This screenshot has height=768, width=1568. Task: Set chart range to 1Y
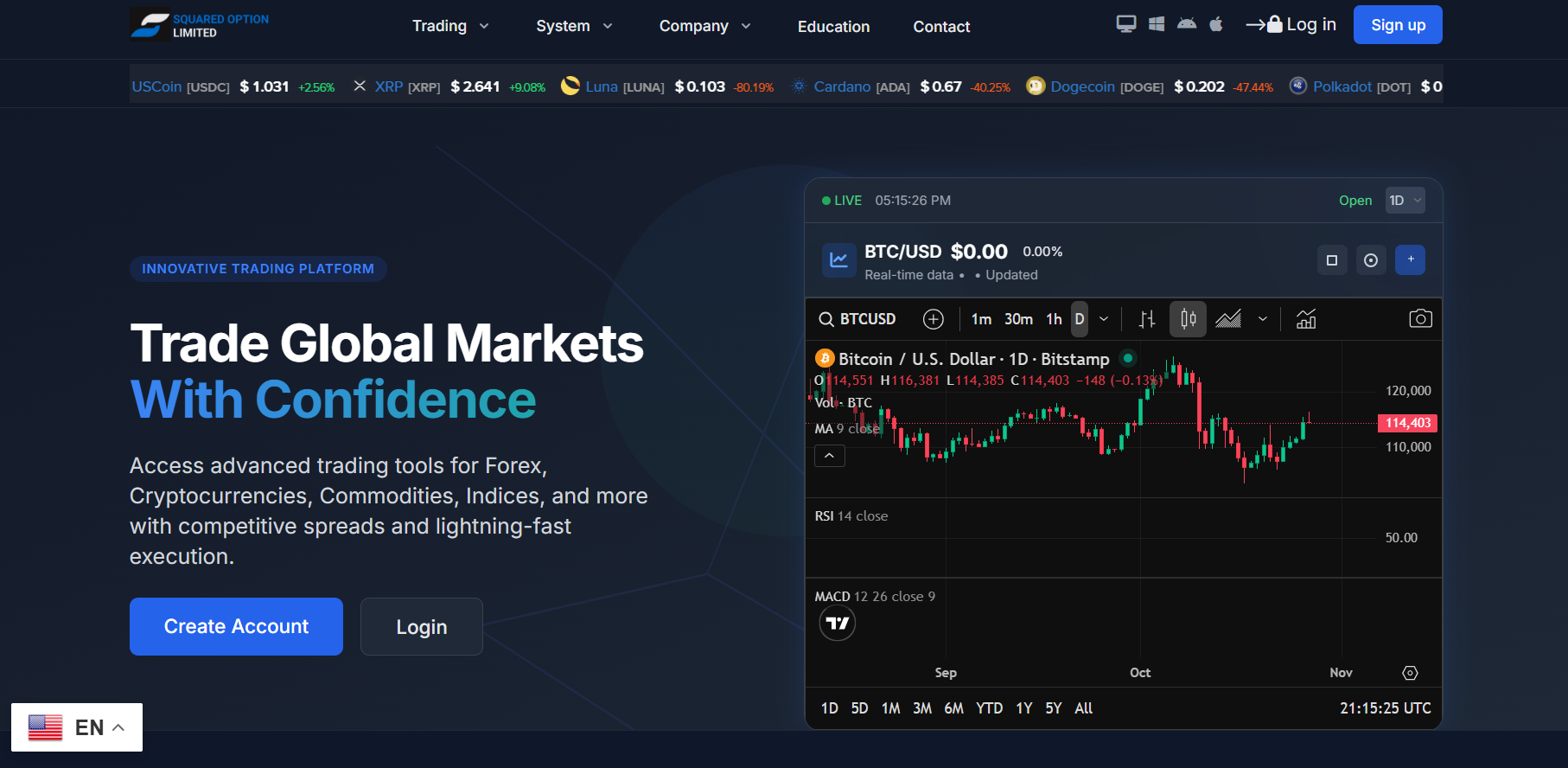1024,708
